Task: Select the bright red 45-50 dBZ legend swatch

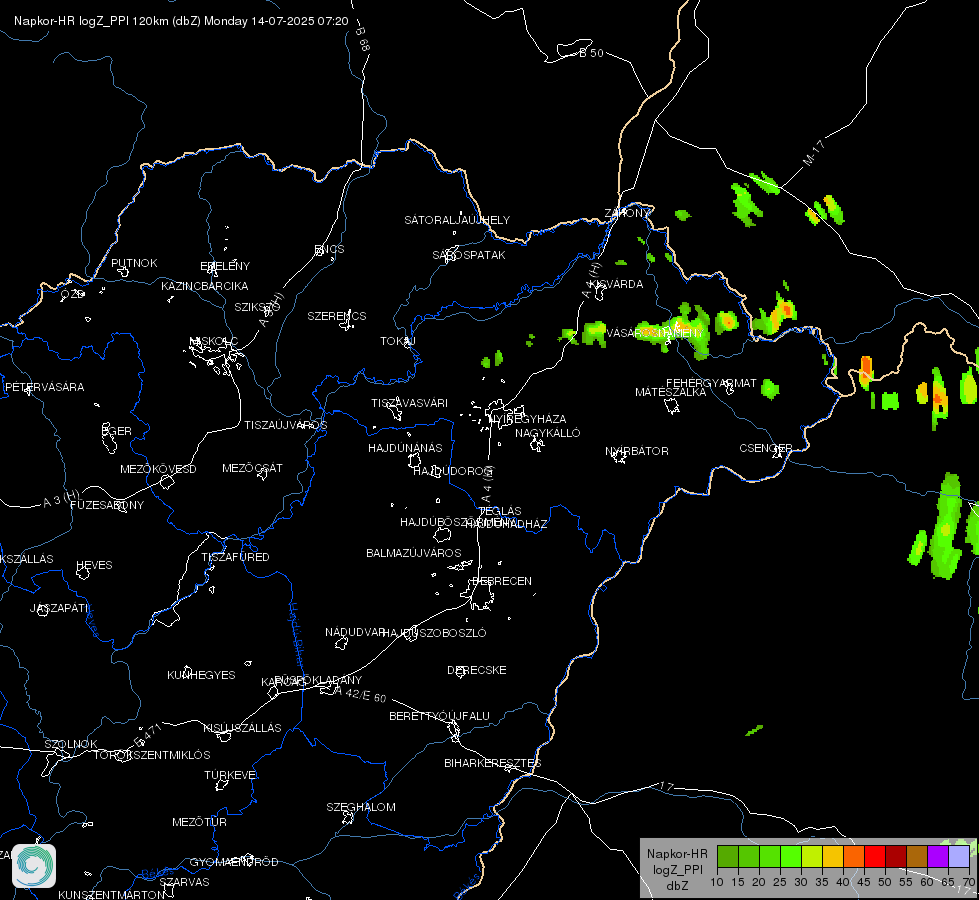Action: 875,856
